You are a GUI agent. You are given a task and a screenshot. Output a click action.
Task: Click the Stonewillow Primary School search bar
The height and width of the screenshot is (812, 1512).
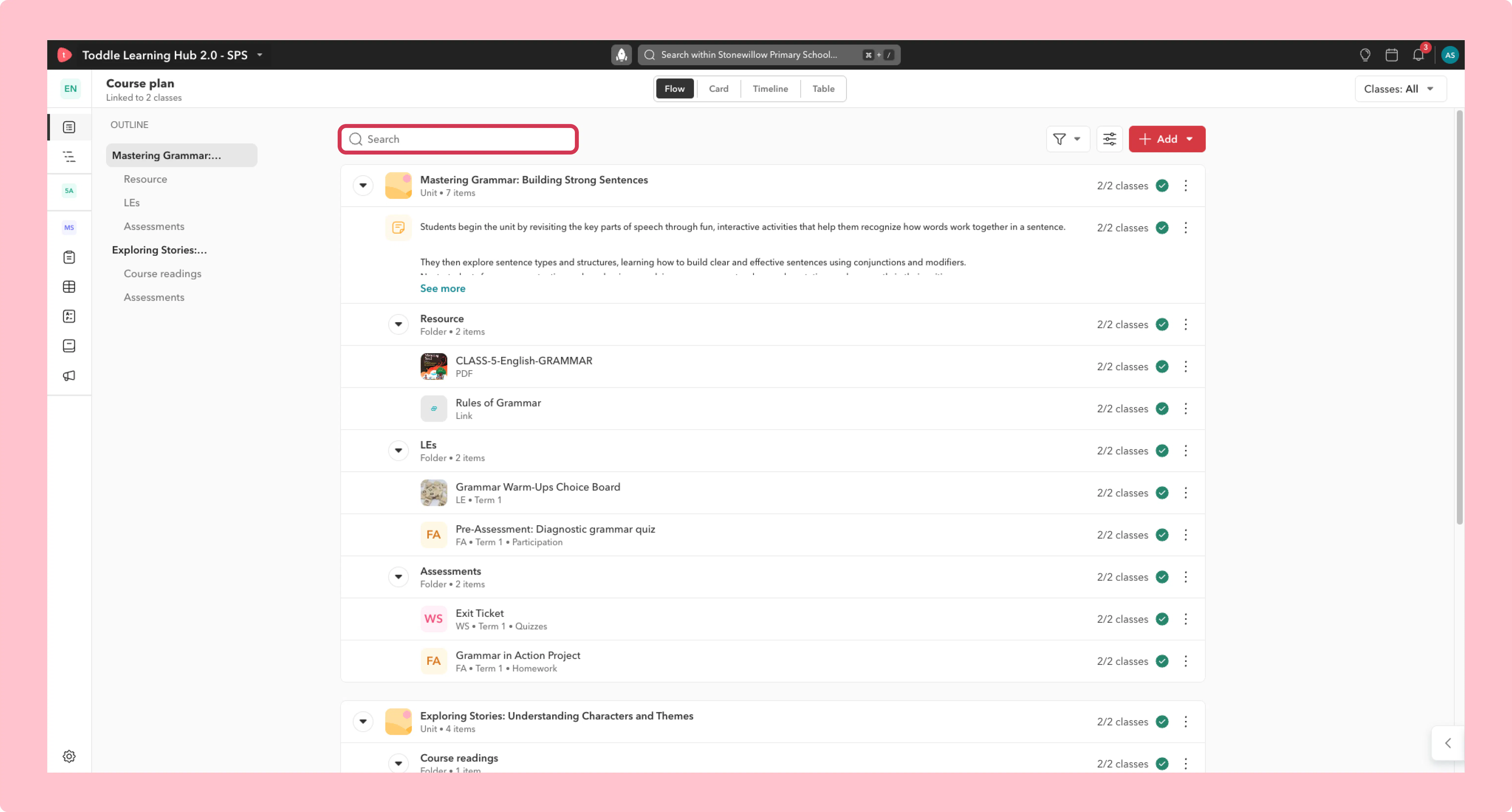[x=769, y=55]
